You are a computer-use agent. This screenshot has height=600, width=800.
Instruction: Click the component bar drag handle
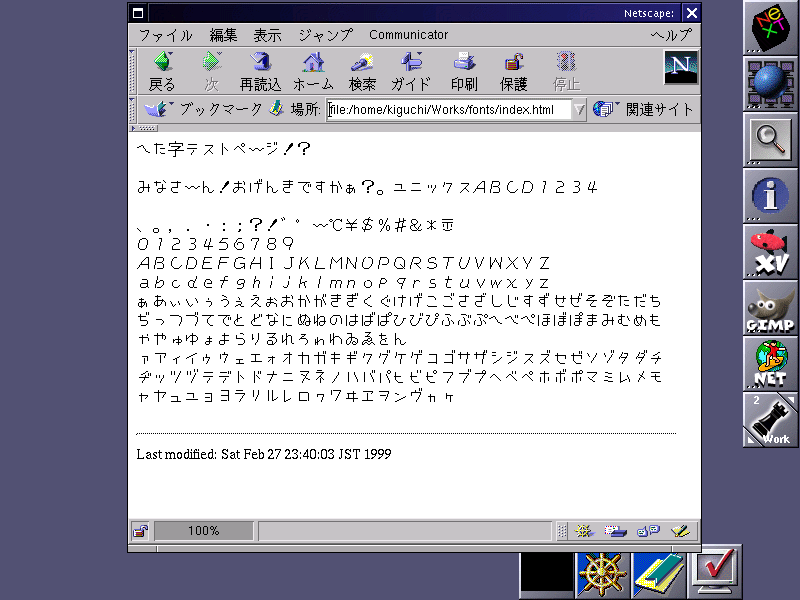point(562,532)
